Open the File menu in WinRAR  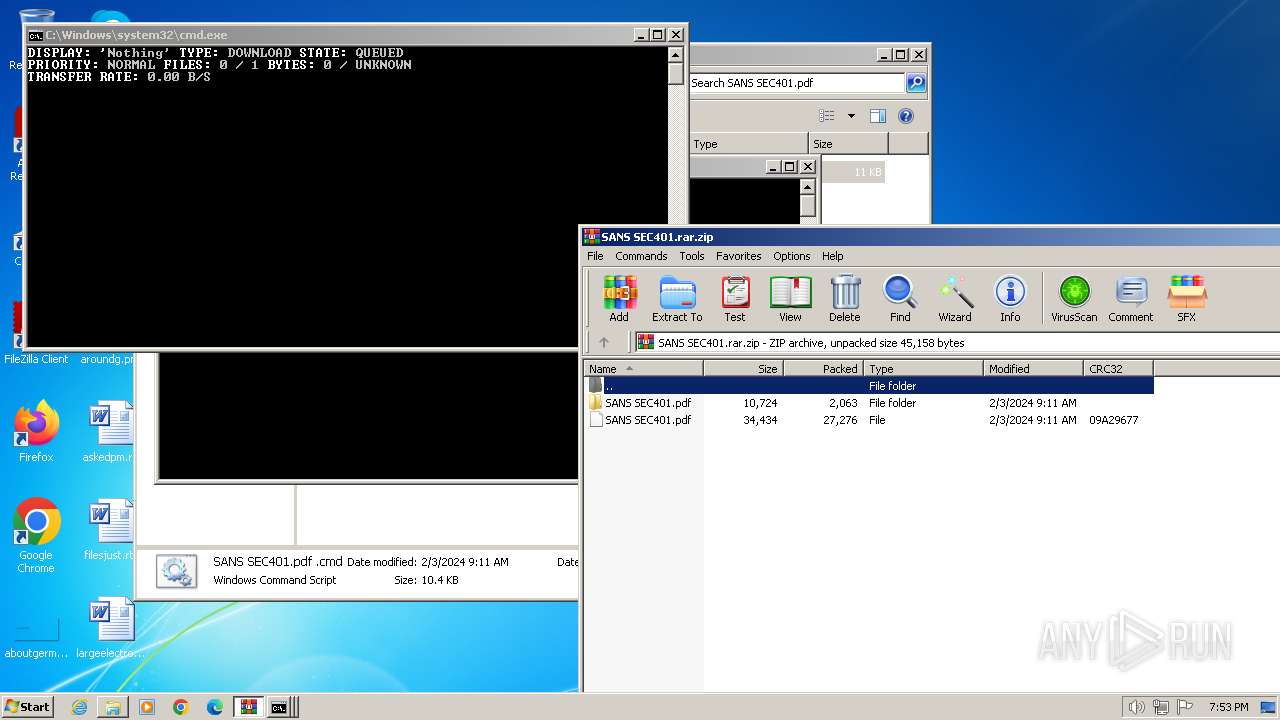pos(595,256)
